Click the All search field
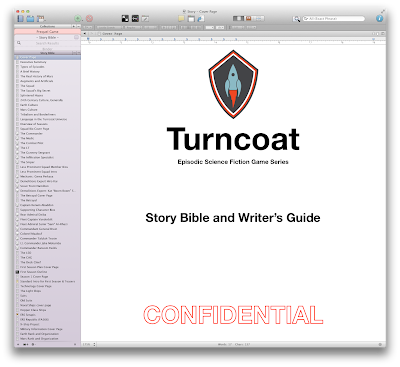Screen dimensions: 400x367 coord(333,19)
